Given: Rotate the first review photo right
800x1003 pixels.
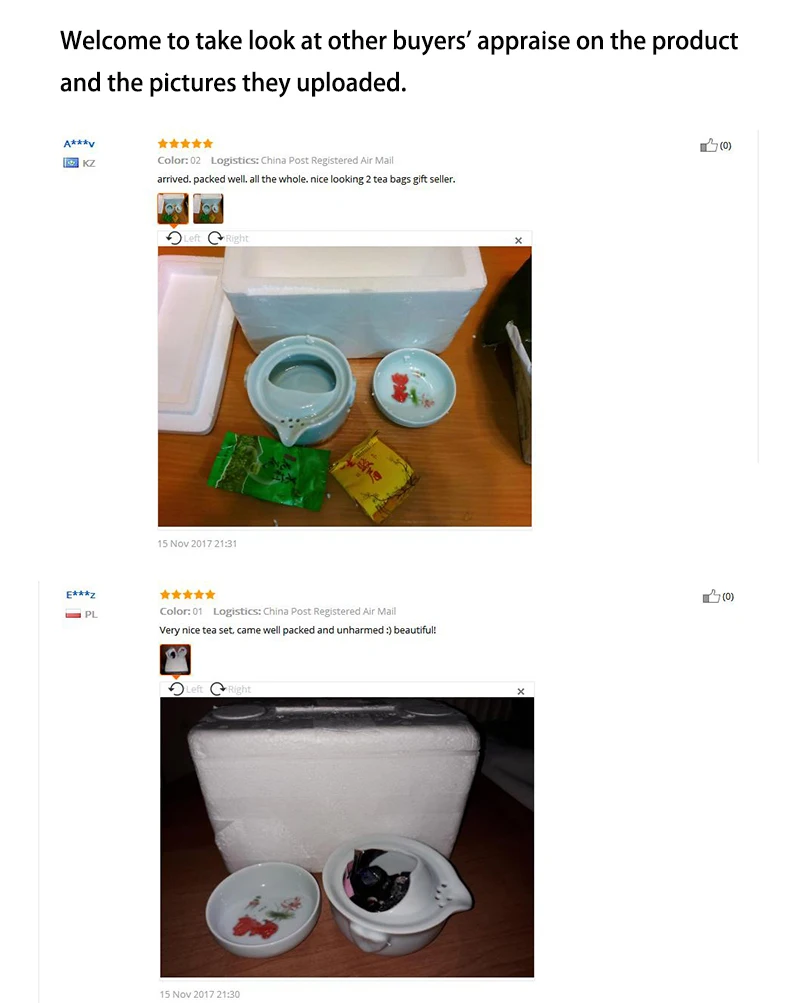Looking at the screenshot, I should (x=228, y=238).
